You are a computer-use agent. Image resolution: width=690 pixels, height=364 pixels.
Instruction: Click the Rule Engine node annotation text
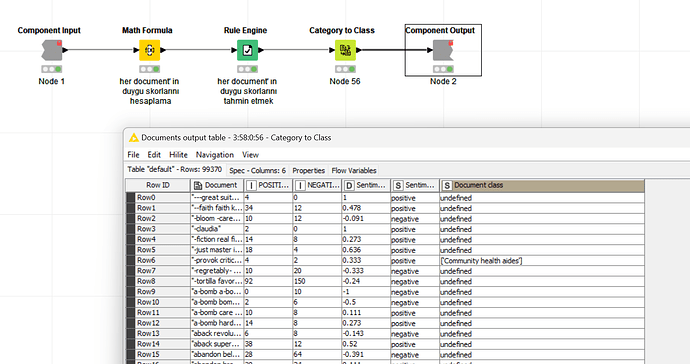click(248, 91)
